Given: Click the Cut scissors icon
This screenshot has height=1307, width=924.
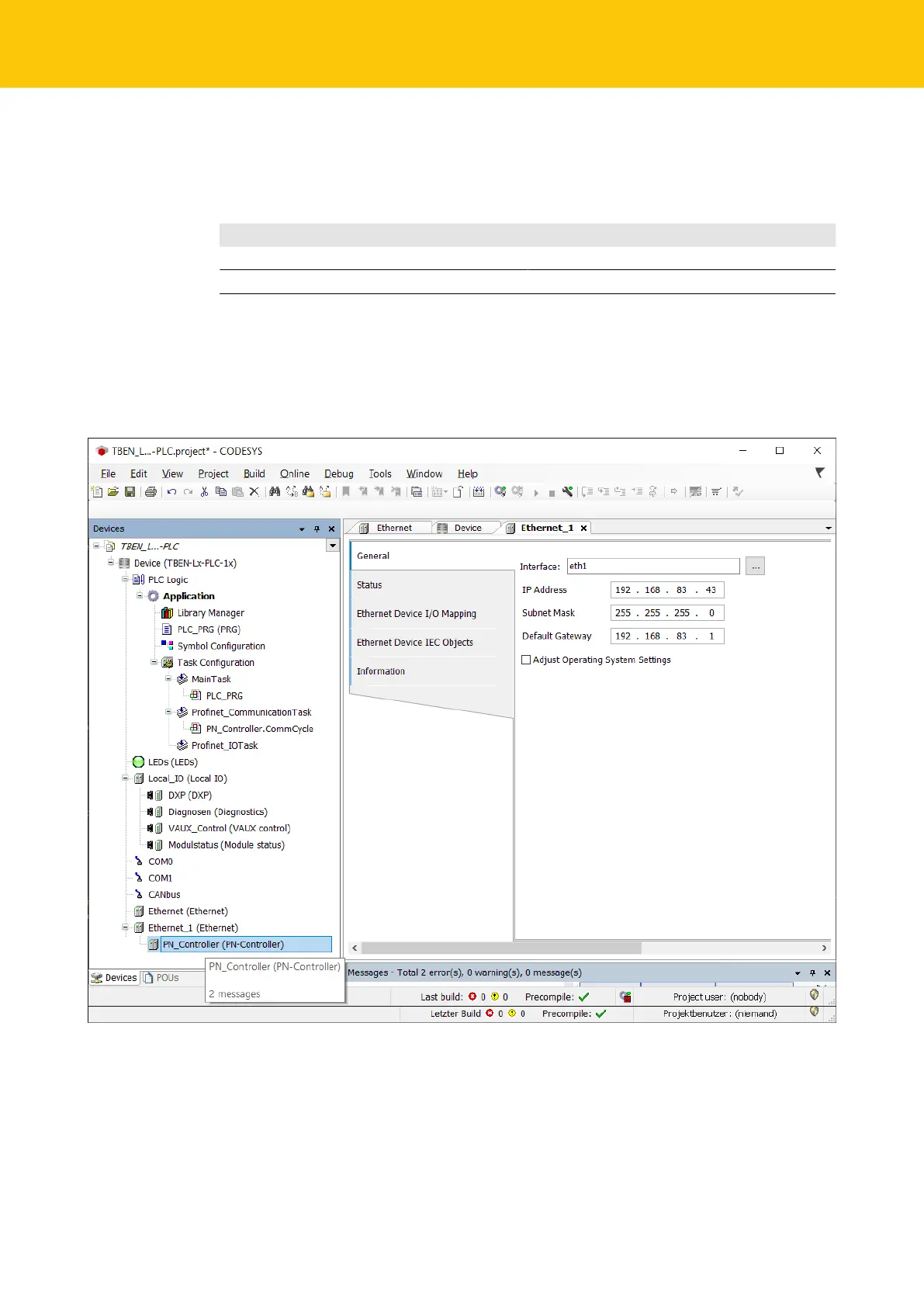Looking at the screenshot, I should [x=204, y=491].
